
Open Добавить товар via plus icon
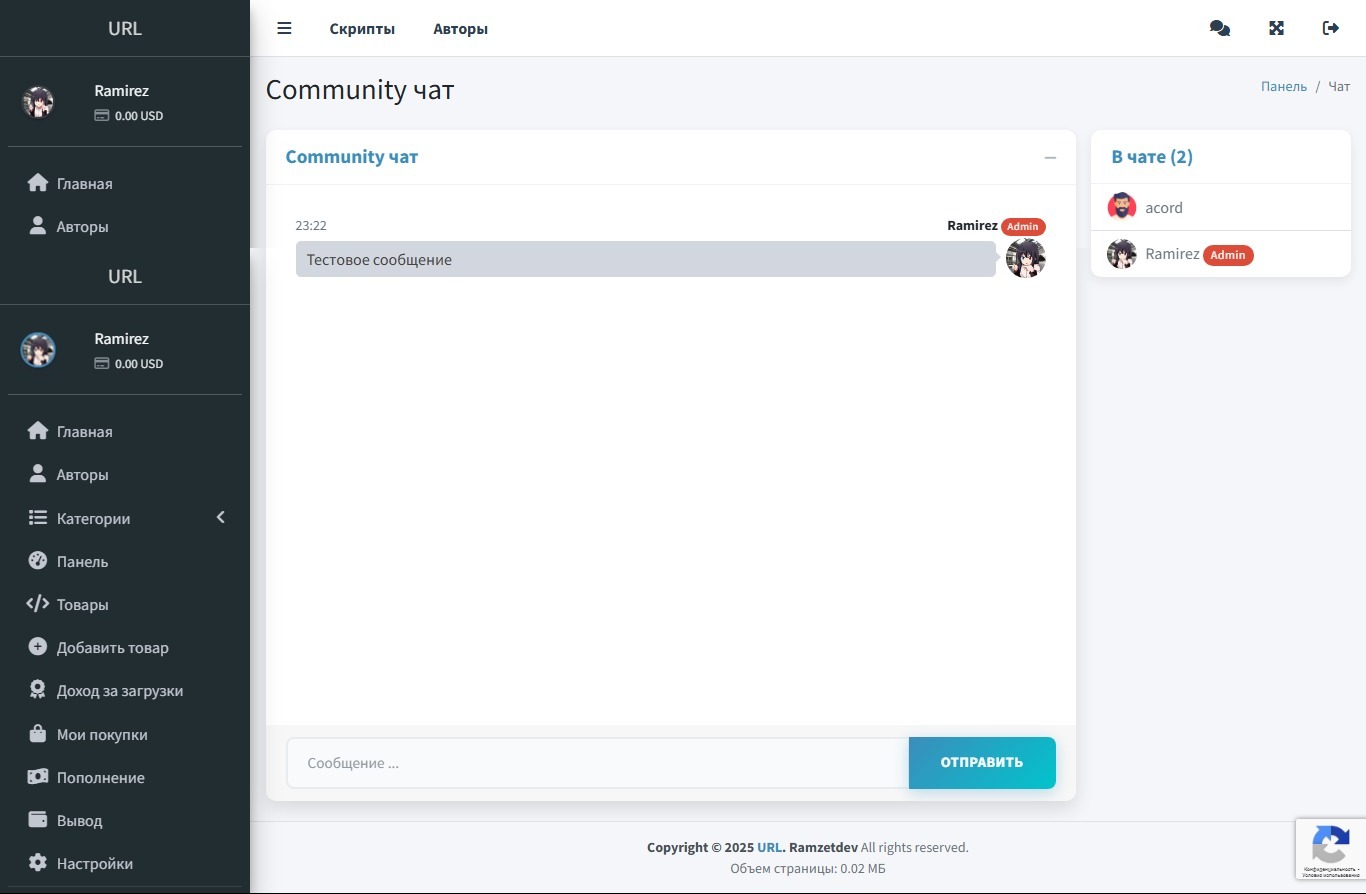tap(38, 647)
